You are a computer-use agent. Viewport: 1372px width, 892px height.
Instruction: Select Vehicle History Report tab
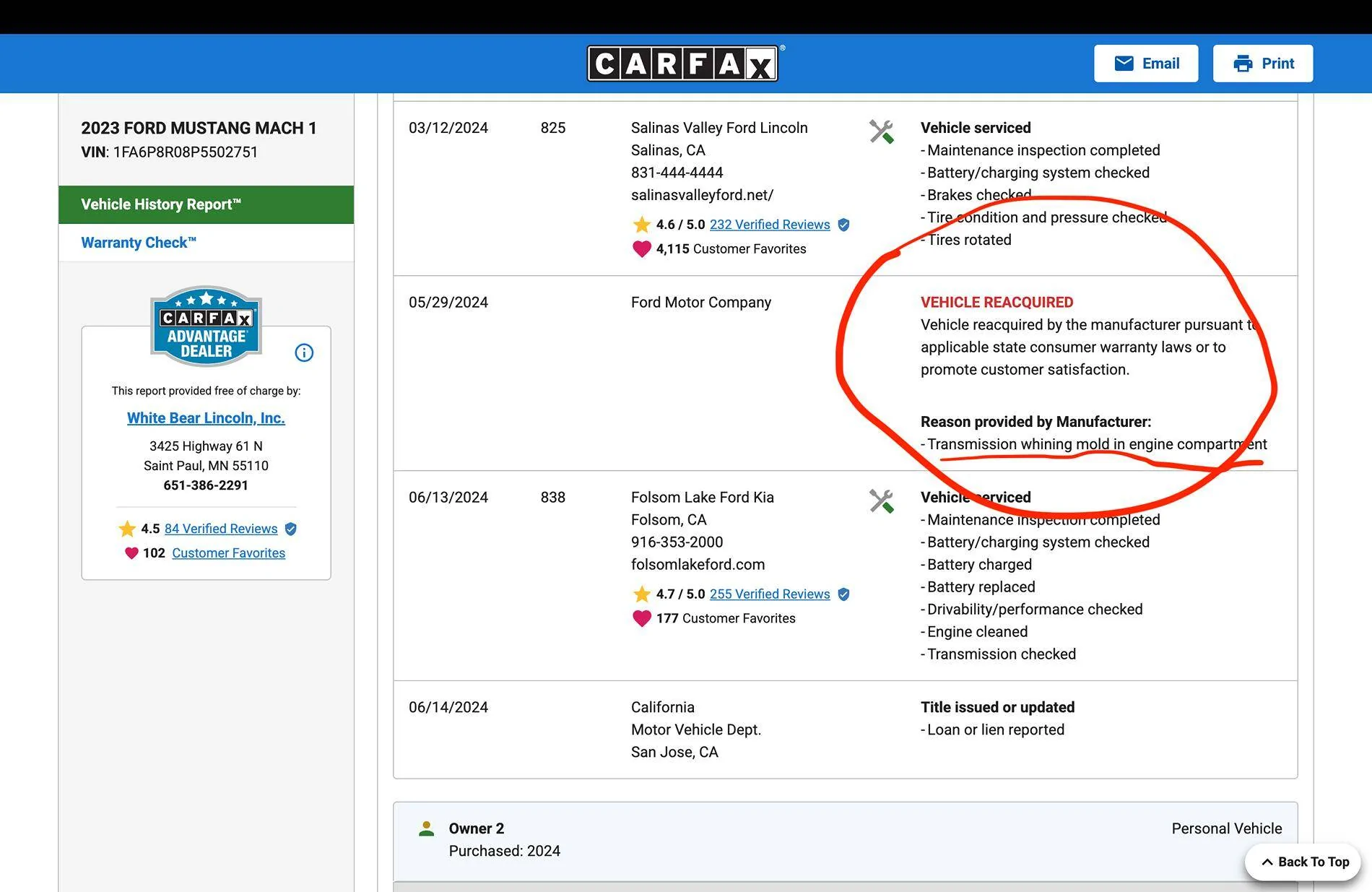tap(206, 204)
